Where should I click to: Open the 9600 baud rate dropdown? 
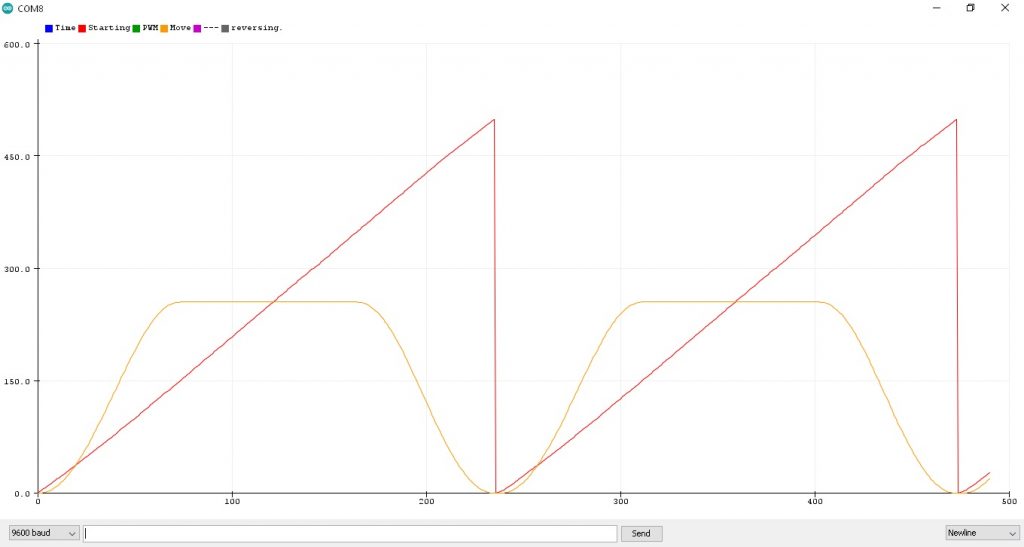44,533
